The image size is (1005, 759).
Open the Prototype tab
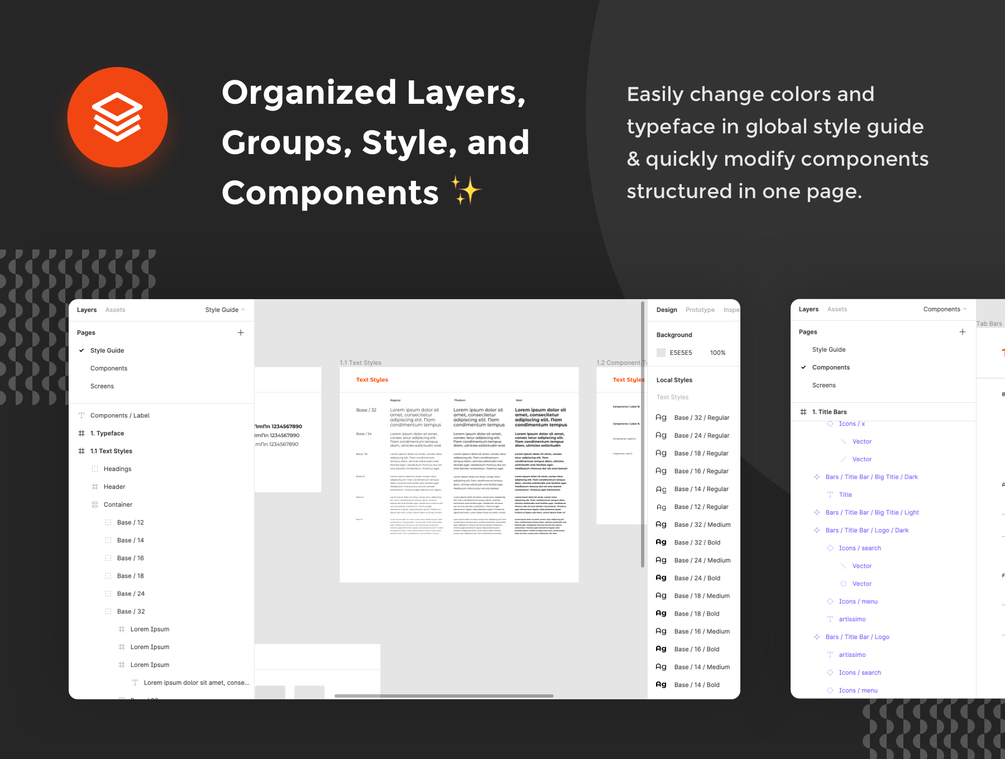tap(700, 310)
